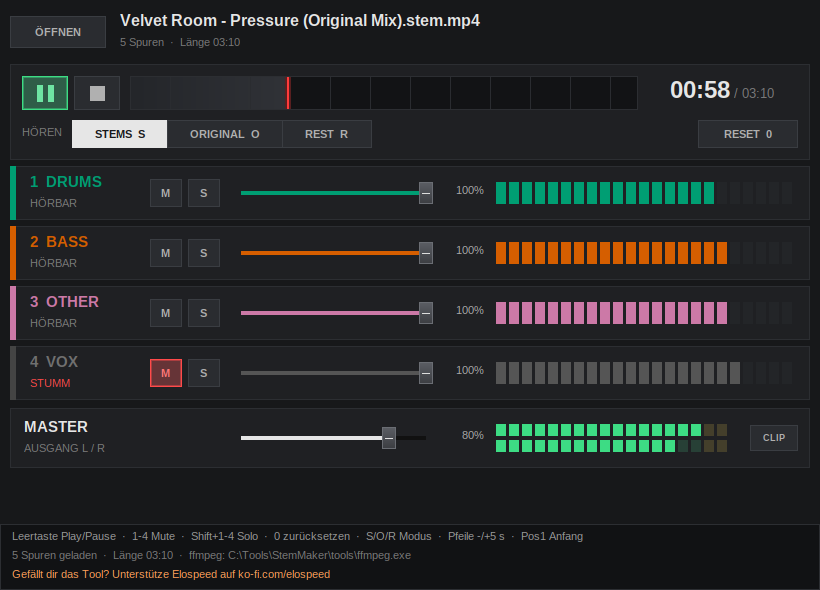Click the HÖRBAR status under BASS

53,263
